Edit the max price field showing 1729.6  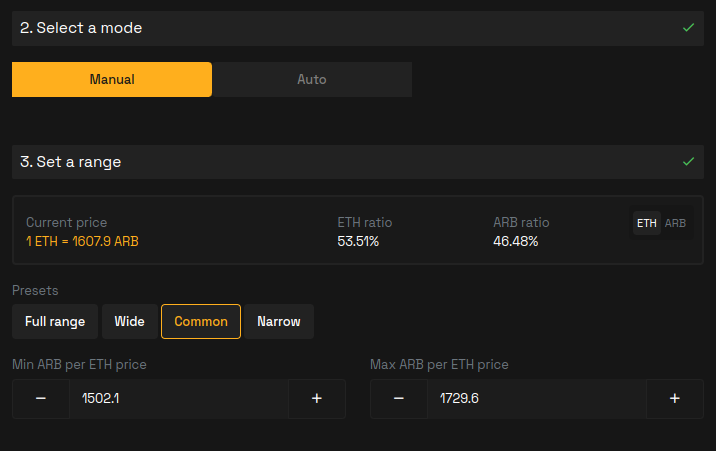point(537,399)
